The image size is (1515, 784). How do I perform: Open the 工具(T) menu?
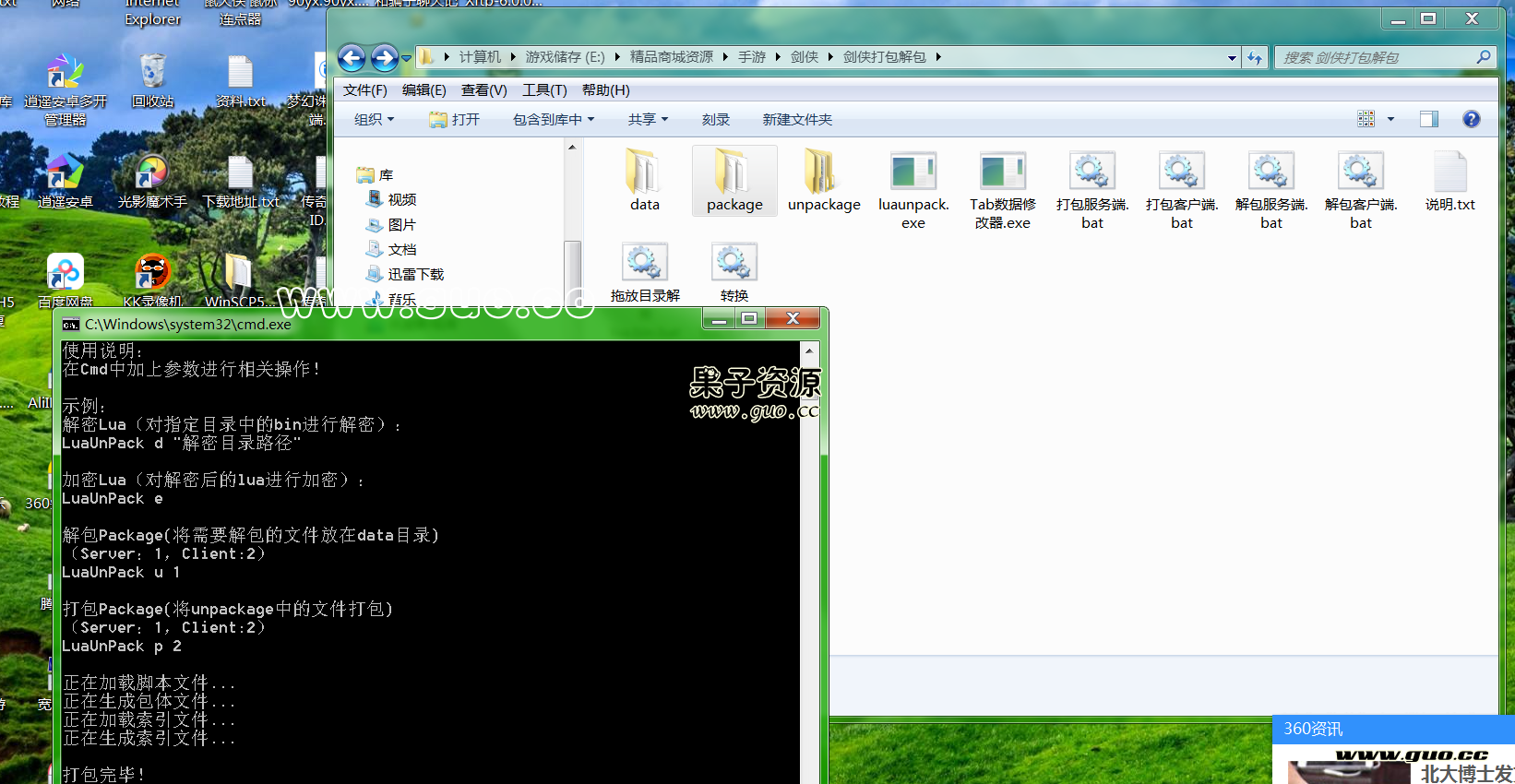point(543,89)
